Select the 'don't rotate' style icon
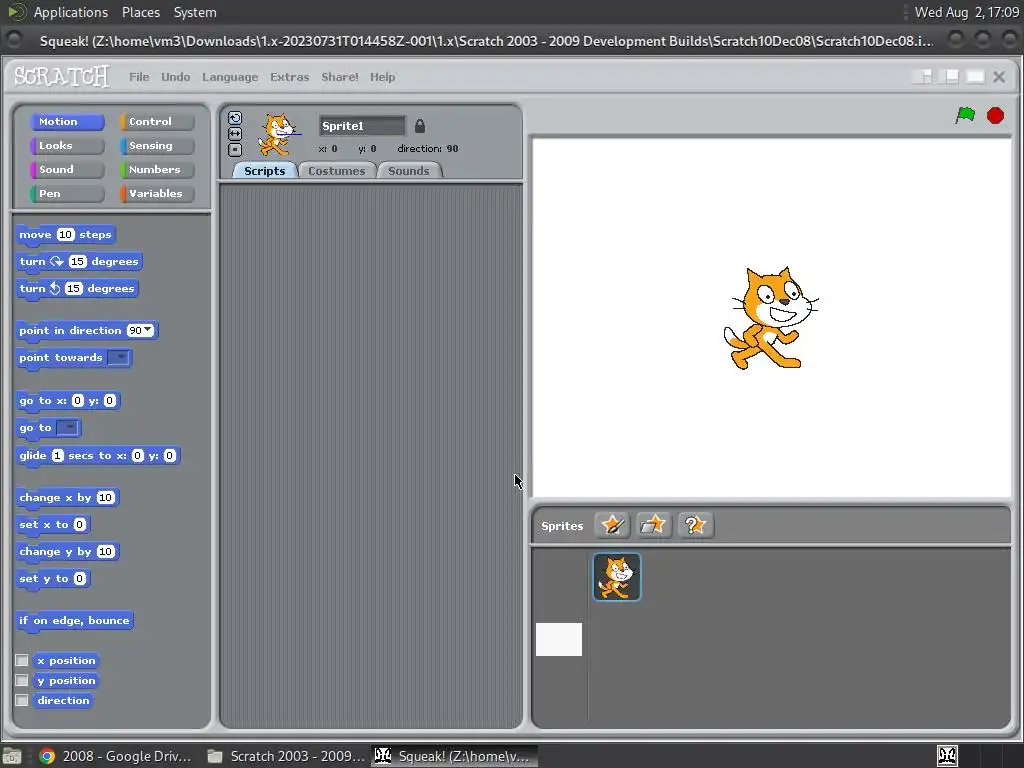Screen dimensions: 1024x768 pos(235,150)
